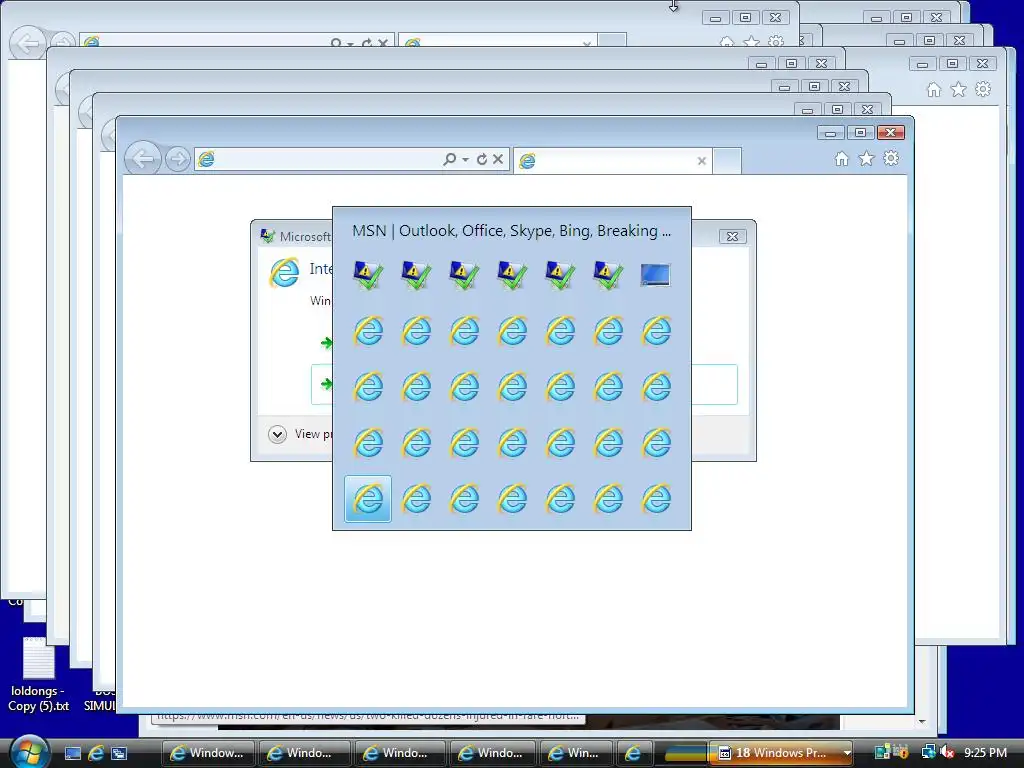
Task: Close the Microsoft error dialog
Action: pyautogui.click(x=732, y=236)
